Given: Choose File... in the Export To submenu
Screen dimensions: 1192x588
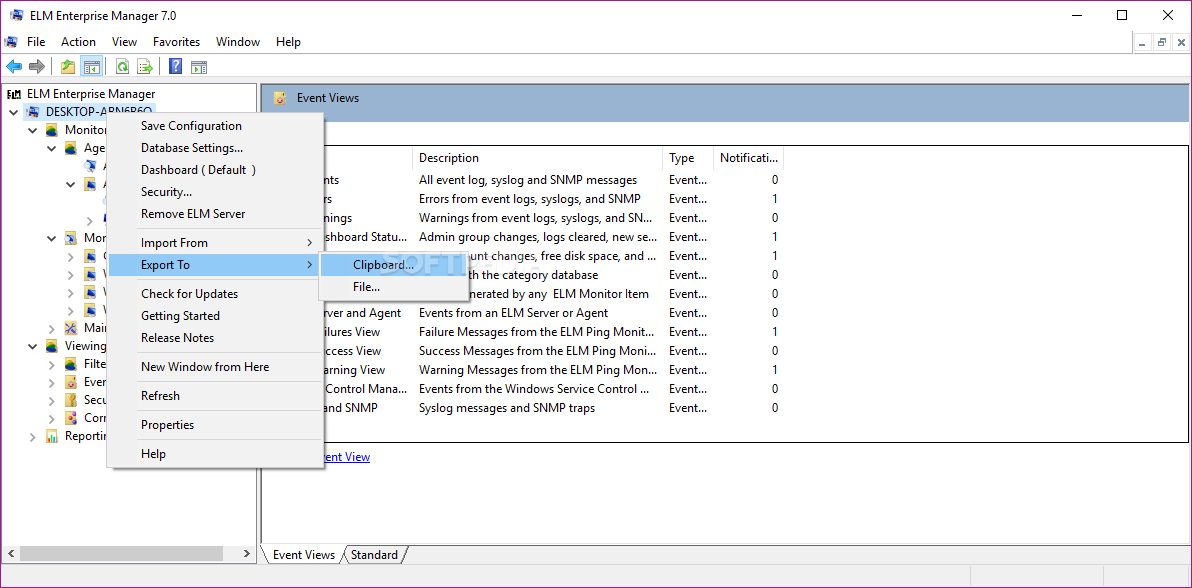Looking at the screenshot, I should [x=394, y=287].
